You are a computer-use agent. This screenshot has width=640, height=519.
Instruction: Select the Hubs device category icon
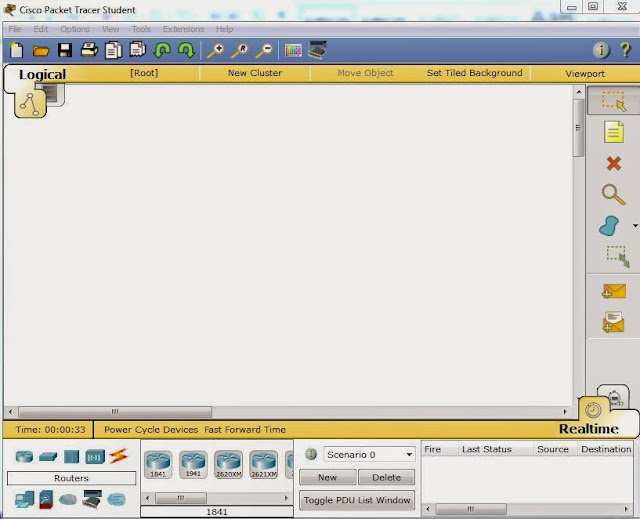click(71, 456)
